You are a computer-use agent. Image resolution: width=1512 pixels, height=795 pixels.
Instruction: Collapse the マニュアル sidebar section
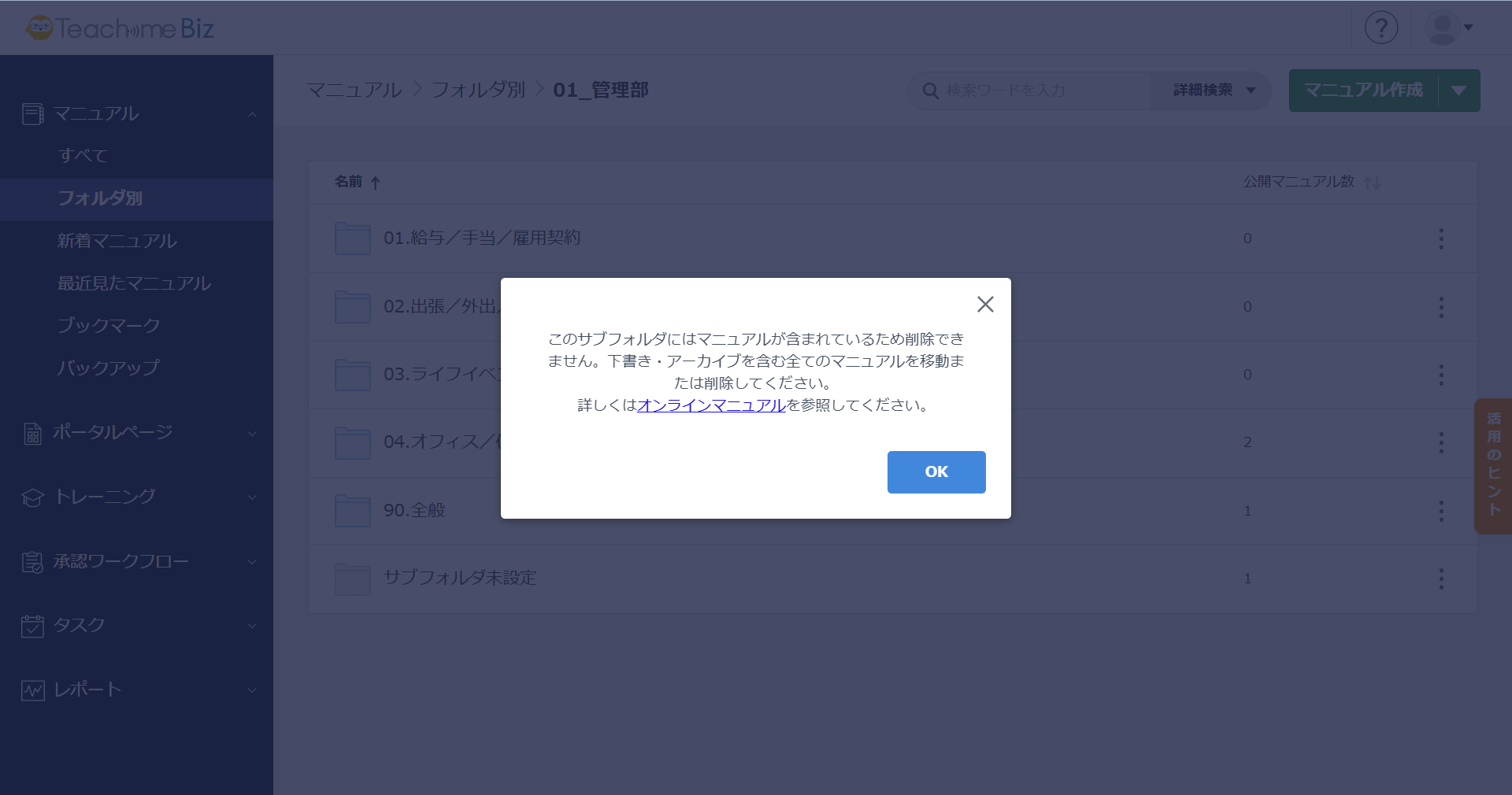252,114
